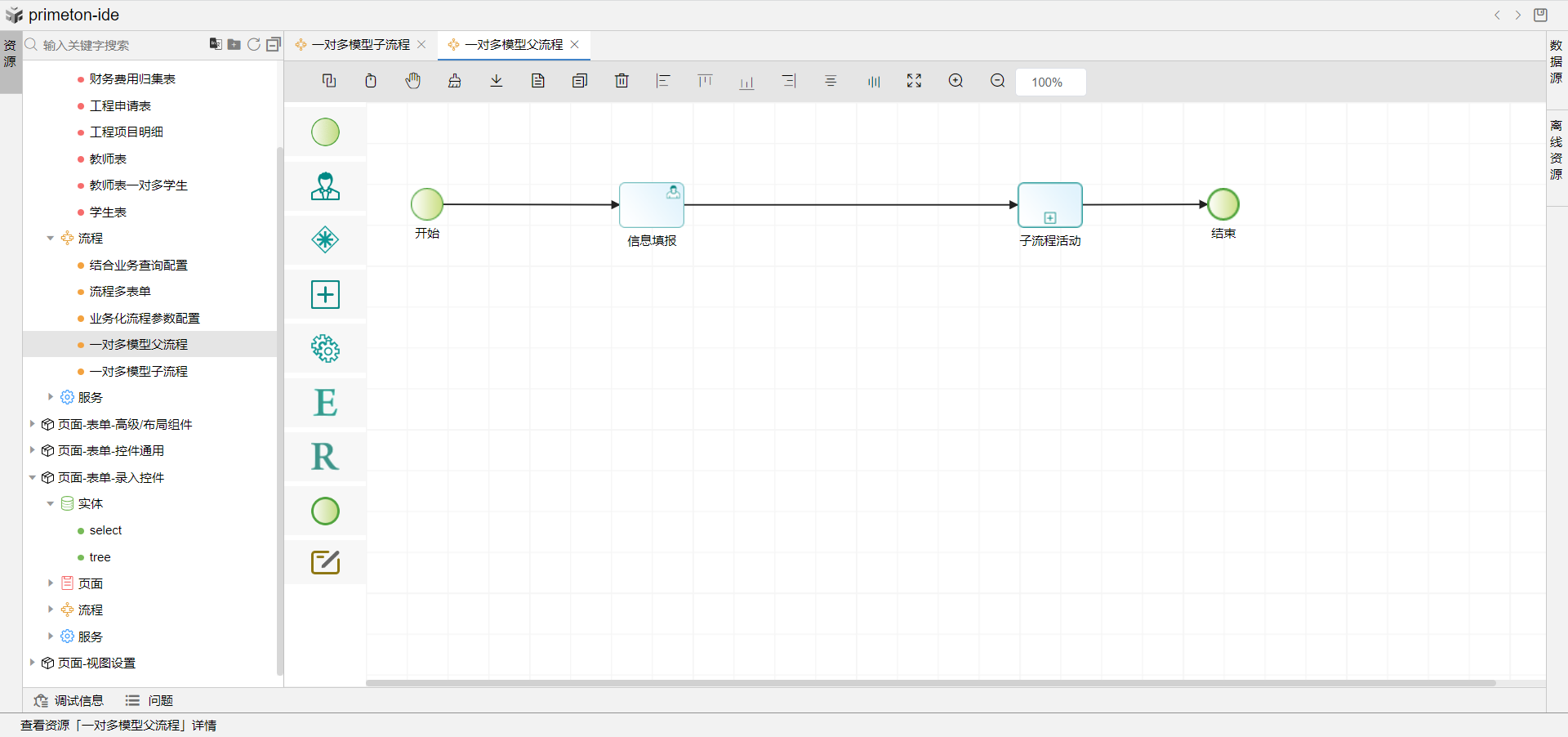Click the zoom in magnifier icon
This screenshot has height=737, width=1568.
click(x=955, y=81)
